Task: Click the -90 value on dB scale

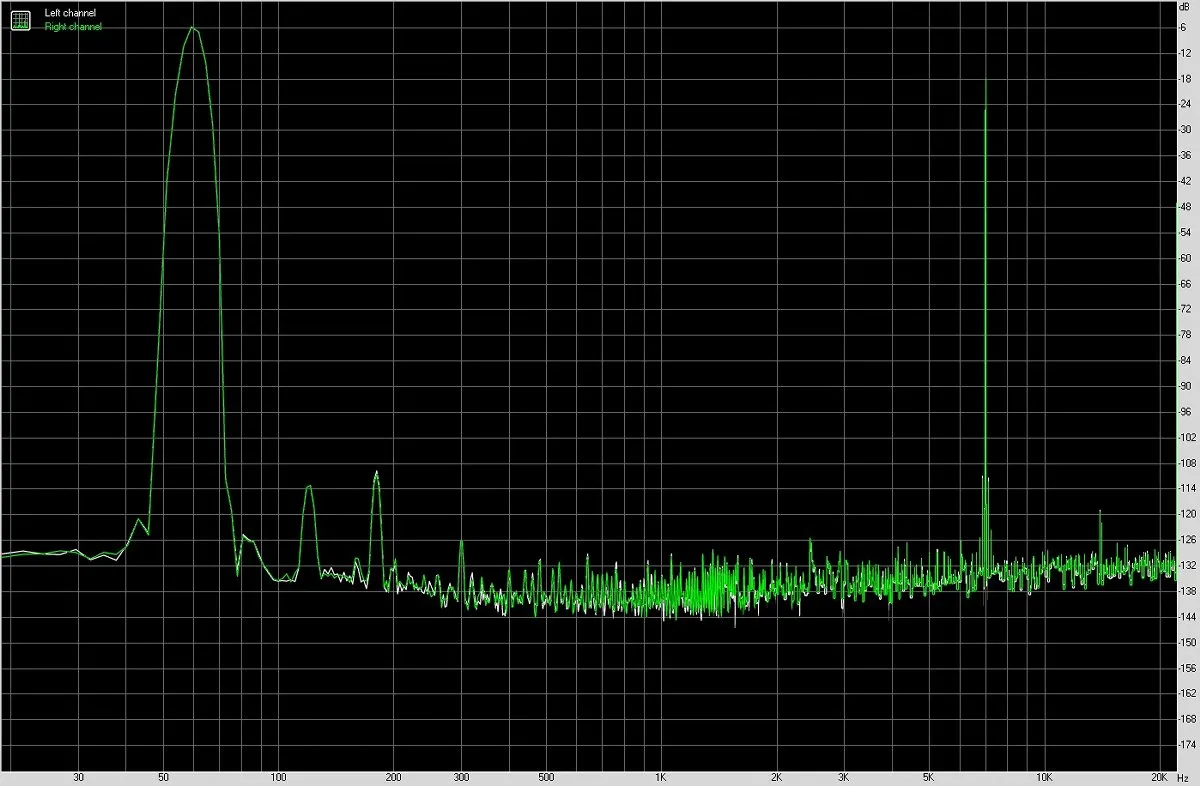Action: tap(1186, 385)
